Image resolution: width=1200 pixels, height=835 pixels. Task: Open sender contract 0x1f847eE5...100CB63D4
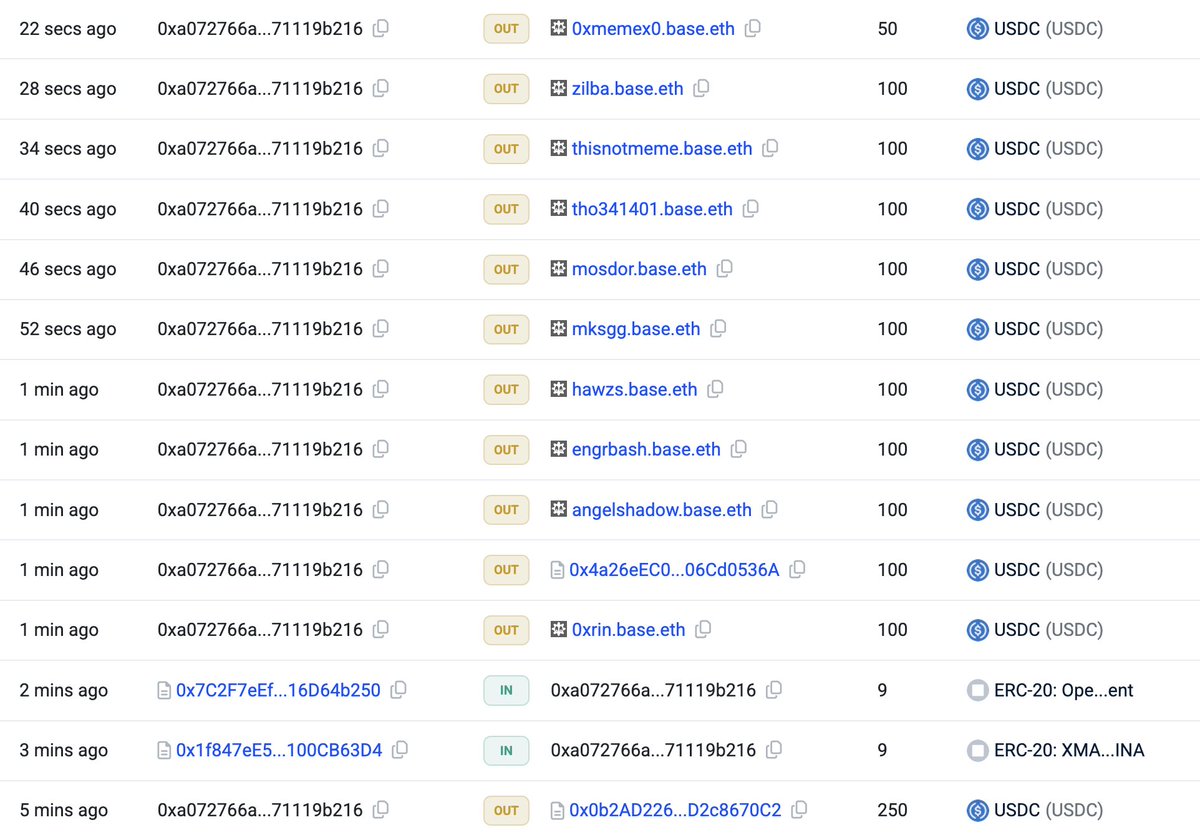point(279,750)
